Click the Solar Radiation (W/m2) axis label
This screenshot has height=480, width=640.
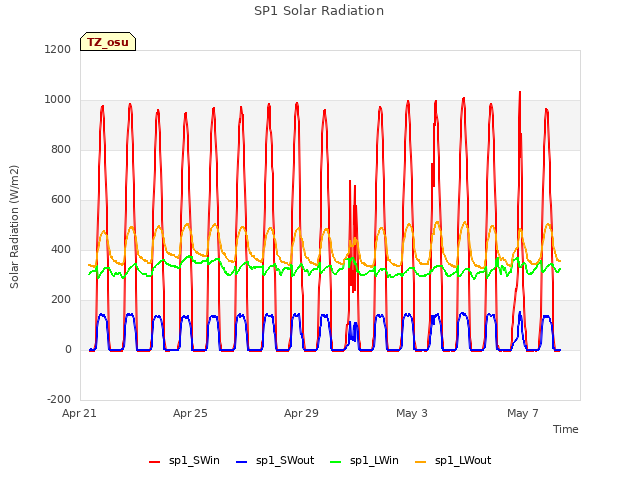[14, 227]
